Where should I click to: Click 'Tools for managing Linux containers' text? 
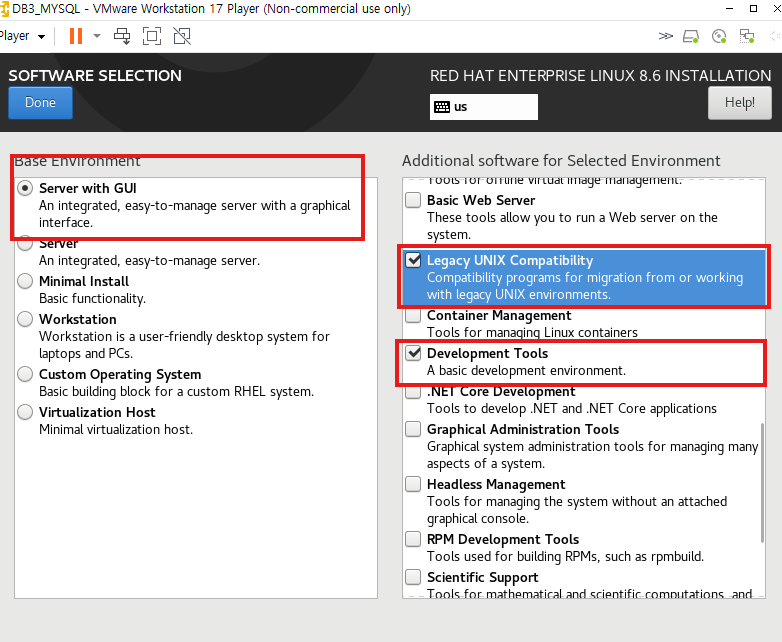(x=532, y=332)
